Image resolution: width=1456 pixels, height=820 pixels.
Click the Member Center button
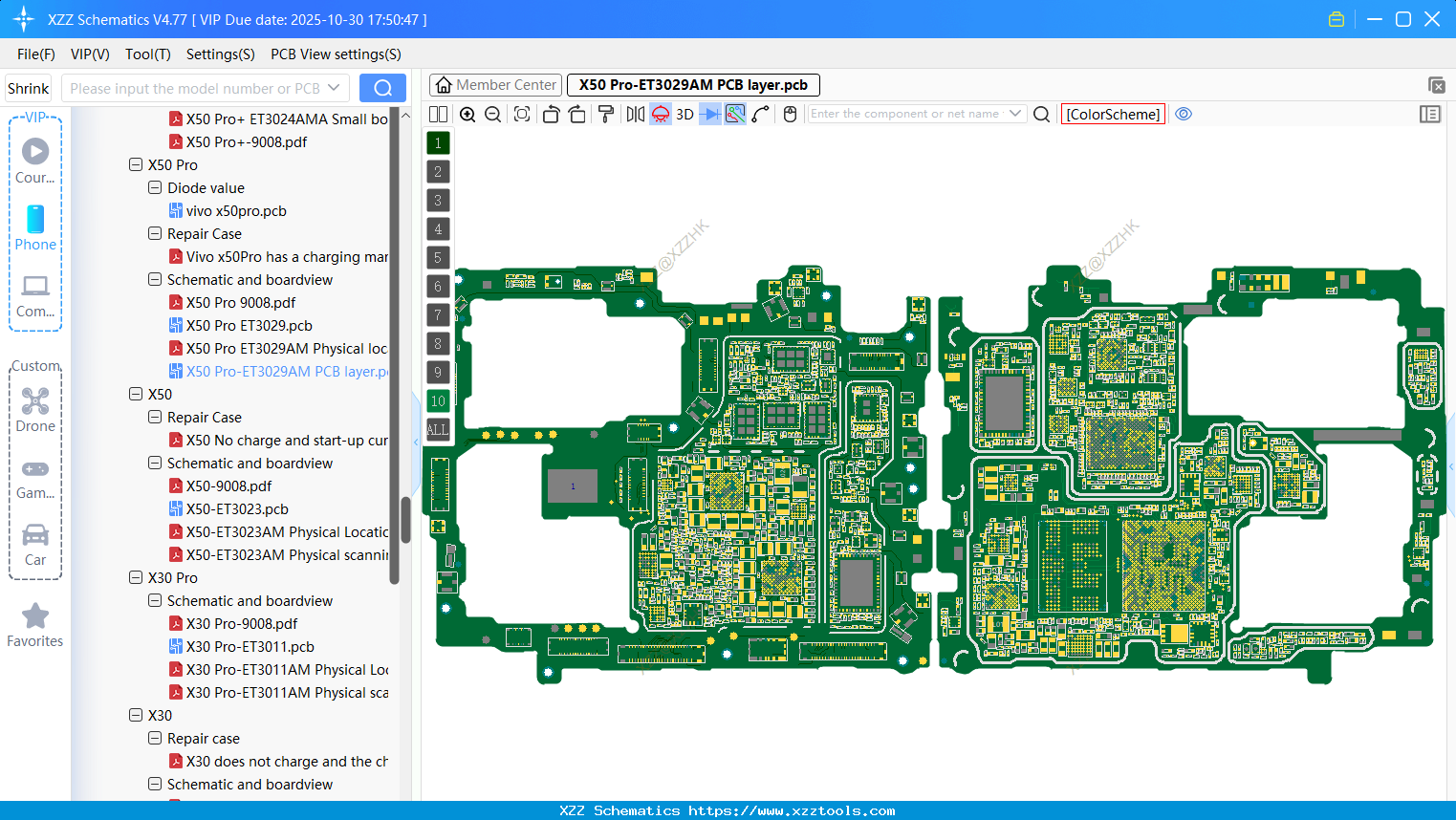tap(494, 84)
